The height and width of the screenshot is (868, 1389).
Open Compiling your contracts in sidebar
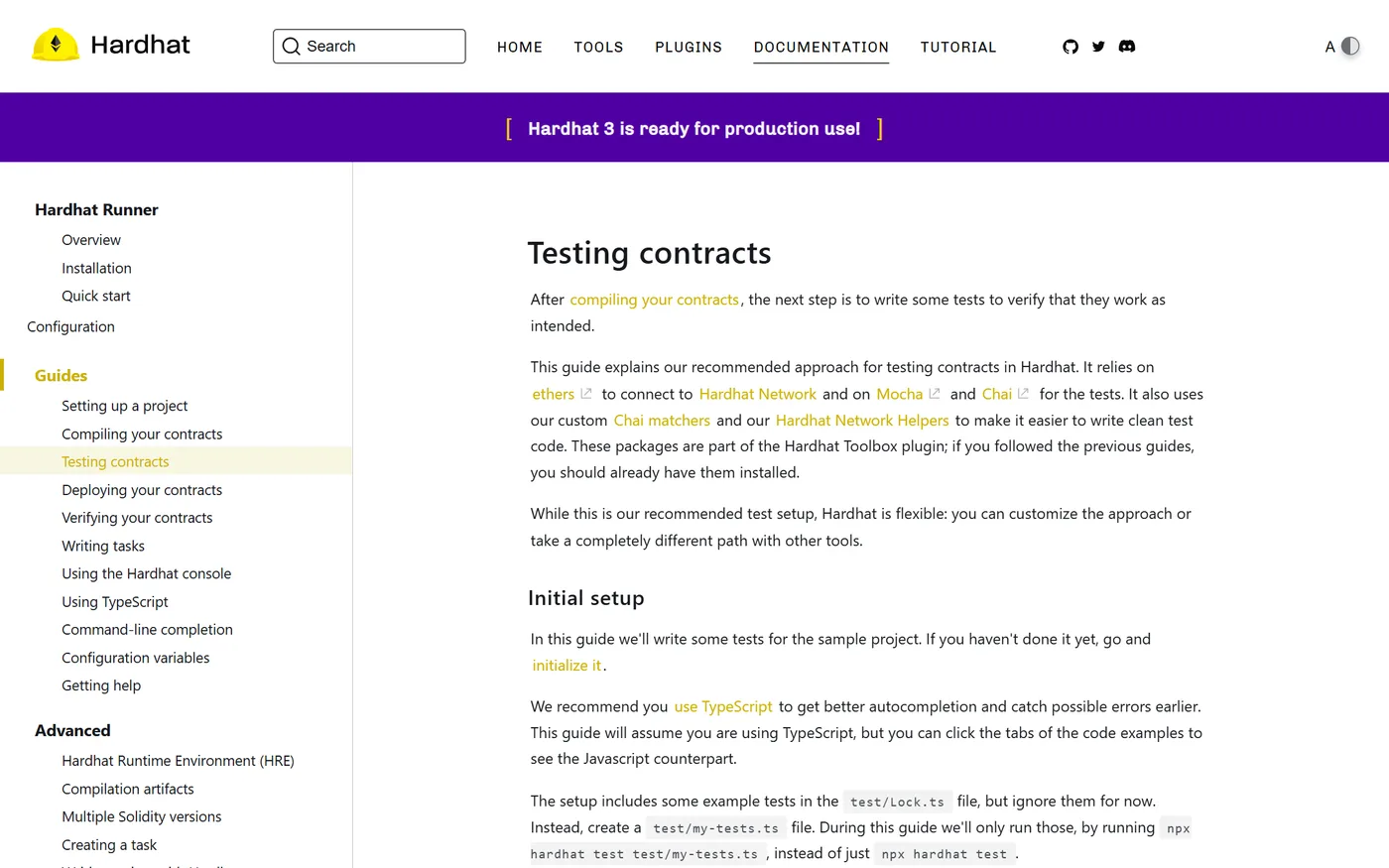coord(142,434)
